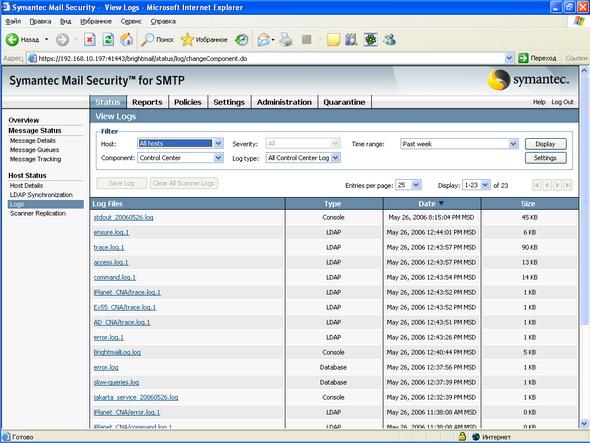Click the yellow note toolbar icon
This screenshot has height=443, width=590.
coord(333,40)
